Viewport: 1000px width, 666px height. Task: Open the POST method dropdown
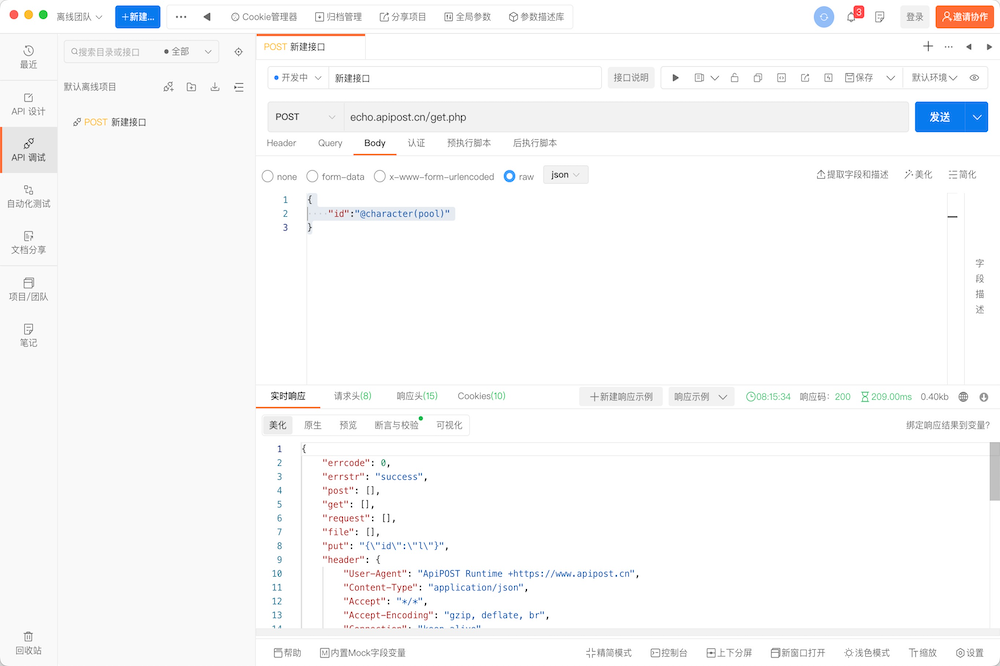(304, 117)
